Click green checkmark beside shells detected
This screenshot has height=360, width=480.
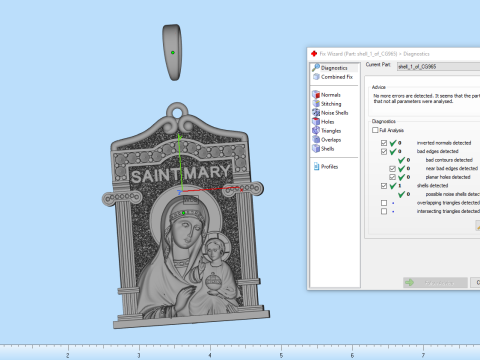pyautogui.click(x=393, y=186)
